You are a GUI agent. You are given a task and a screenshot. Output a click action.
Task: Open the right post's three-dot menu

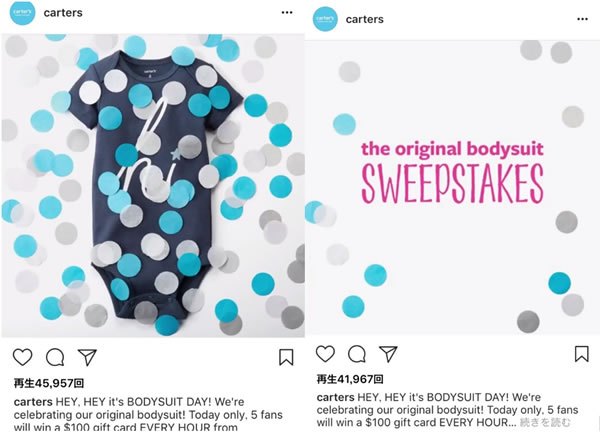[582, 19]
